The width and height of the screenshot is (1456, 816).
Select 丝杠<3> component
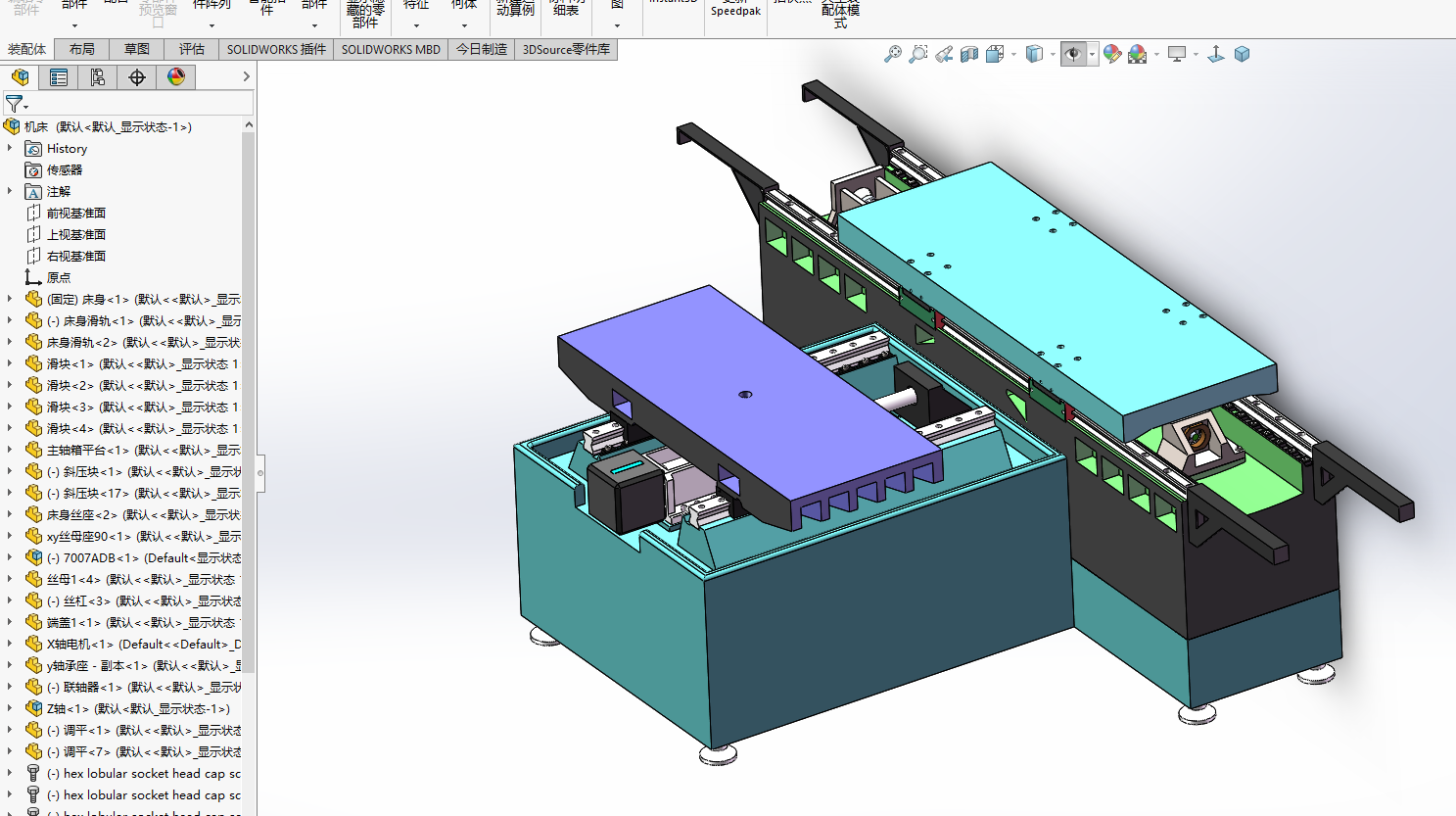click(144, 601)
